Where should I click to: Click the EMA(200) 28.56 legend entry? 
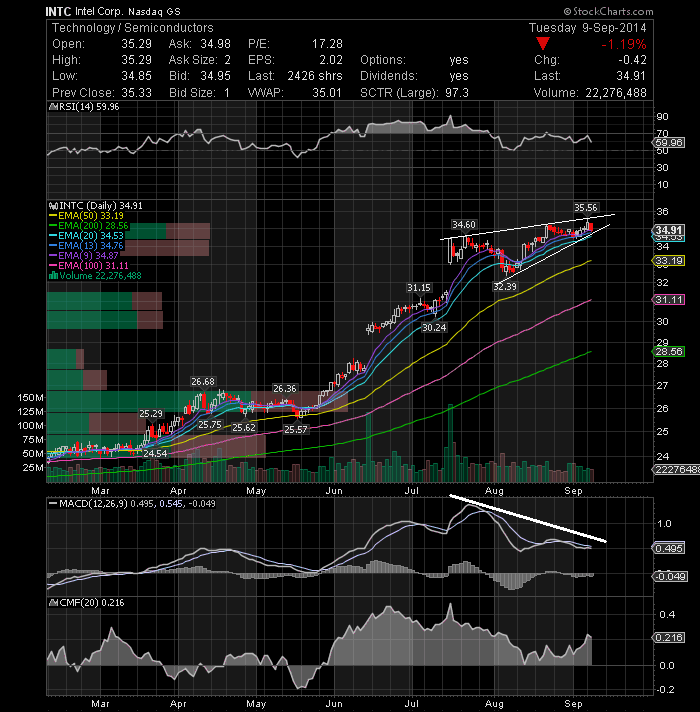(89, 226)
